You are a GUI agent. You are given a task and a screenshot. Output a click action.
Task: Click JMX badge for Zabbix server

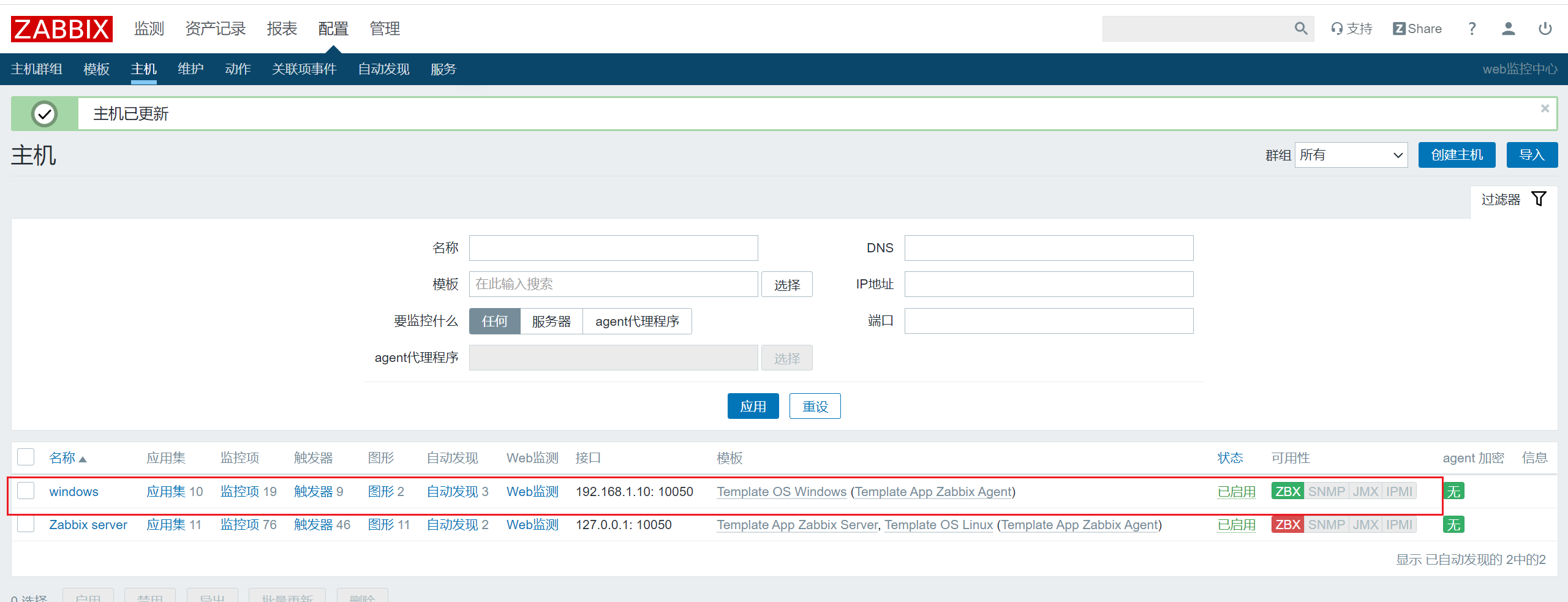1365,525
